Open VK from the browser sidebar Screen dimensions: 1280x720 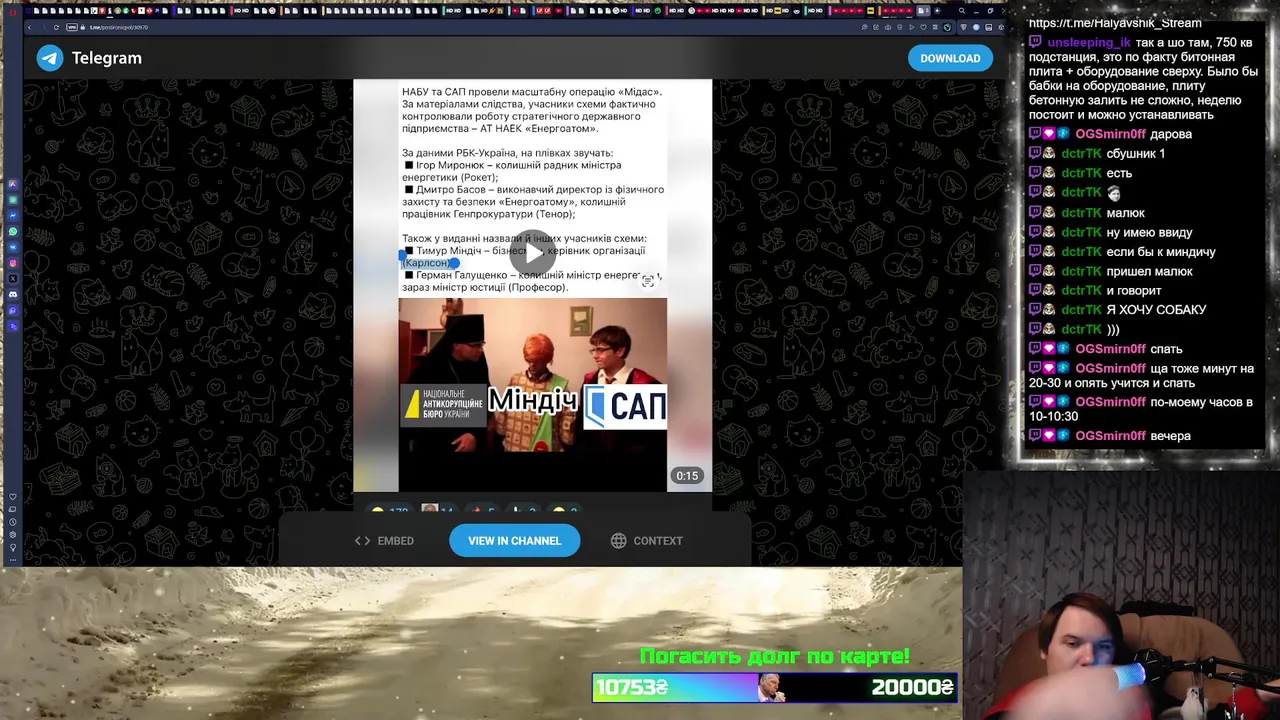pyautogui.click(x=13, y=247)
